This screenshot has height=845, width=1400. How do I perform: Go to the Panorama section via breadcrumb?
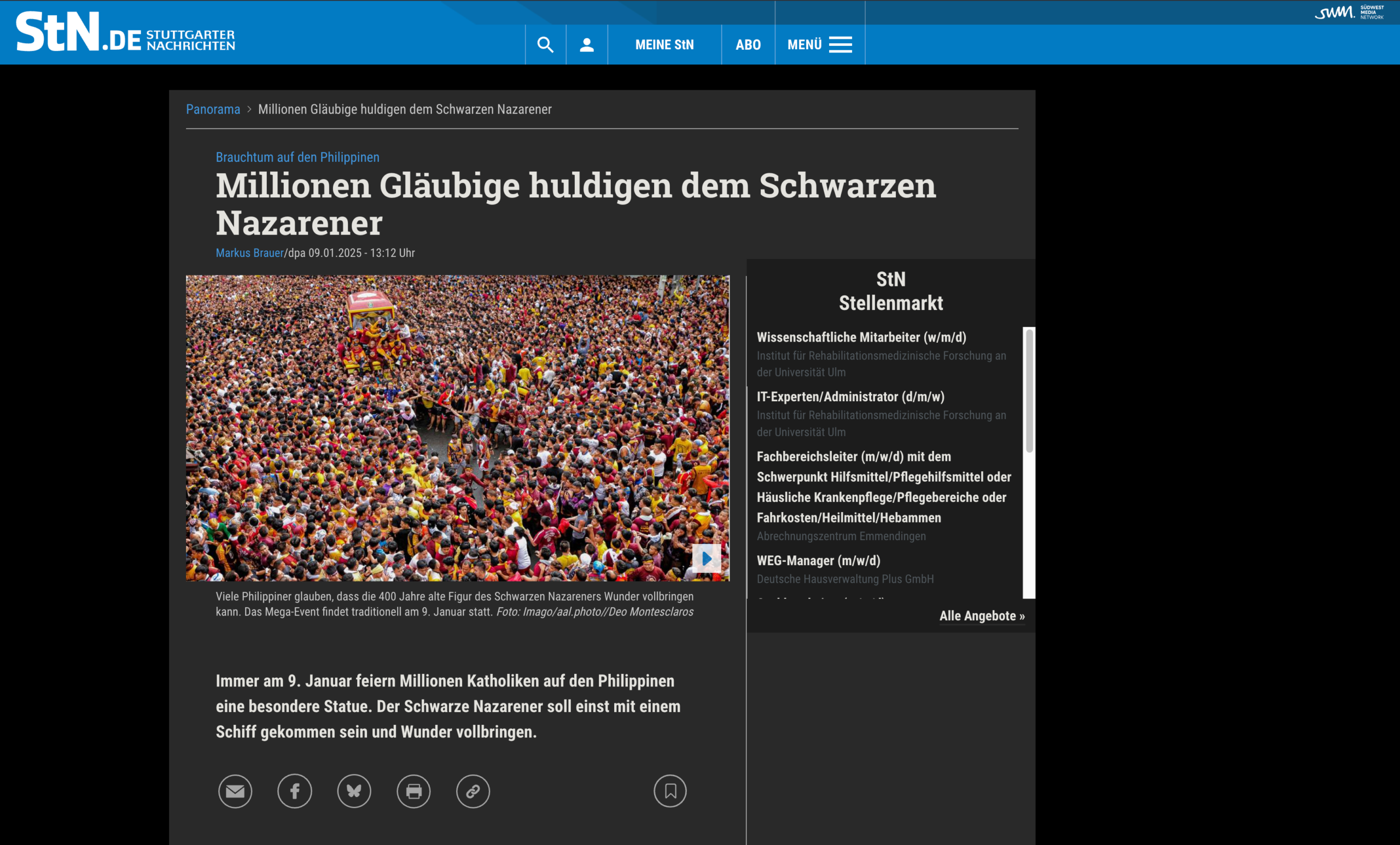pos(213,109)
